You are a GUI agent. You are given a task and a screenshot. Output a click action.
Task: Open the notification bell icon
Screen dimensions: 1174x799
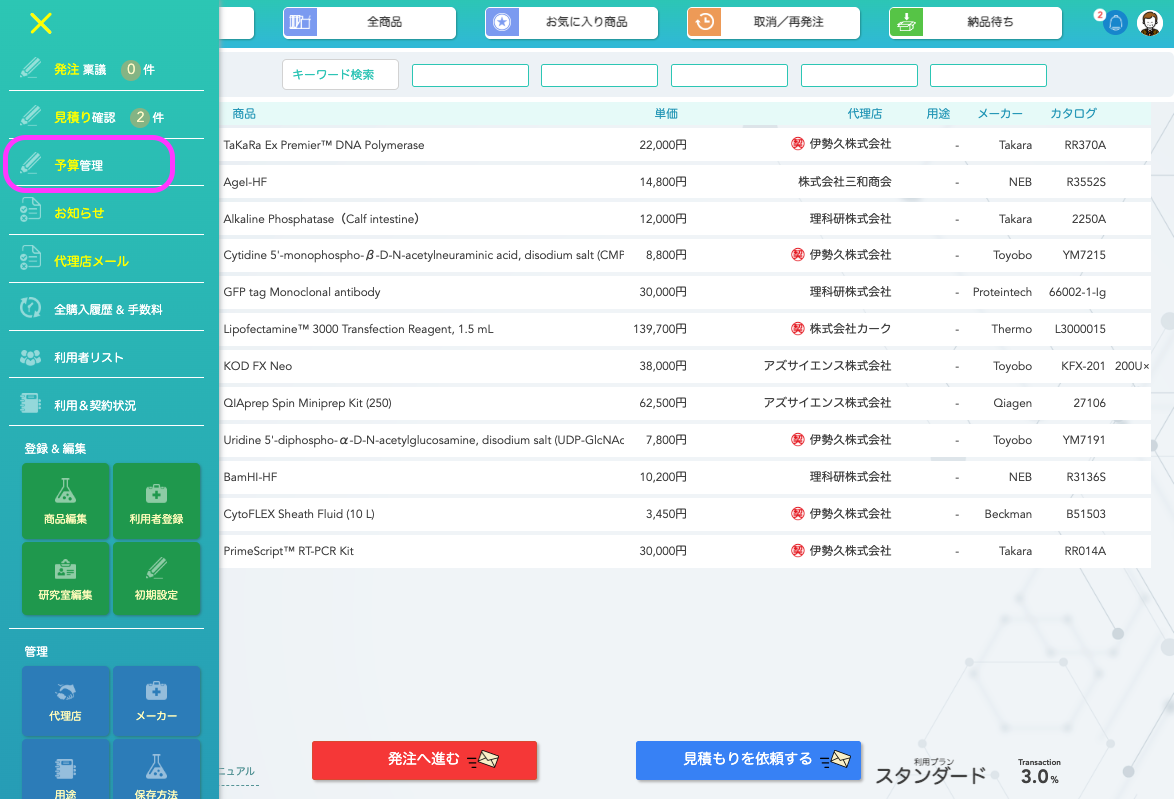click(1115, 23)
